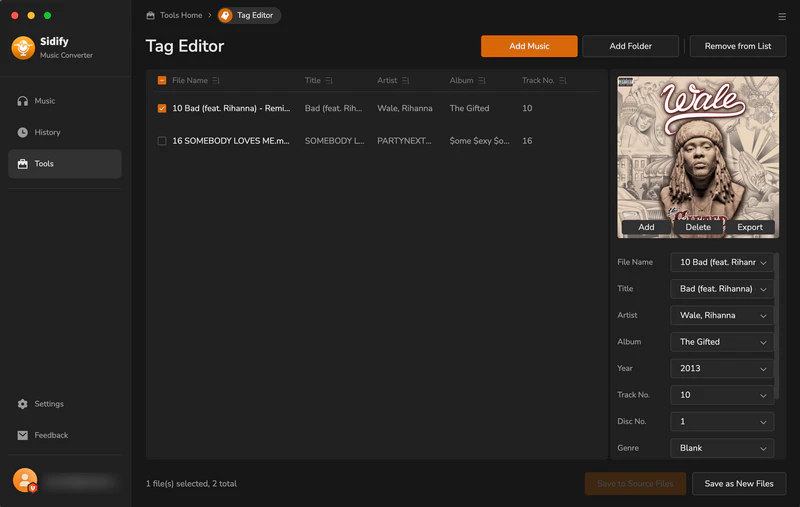Click the Add Folder button
The width and height of the screenshot is (800, 507).
pos(631,46)
